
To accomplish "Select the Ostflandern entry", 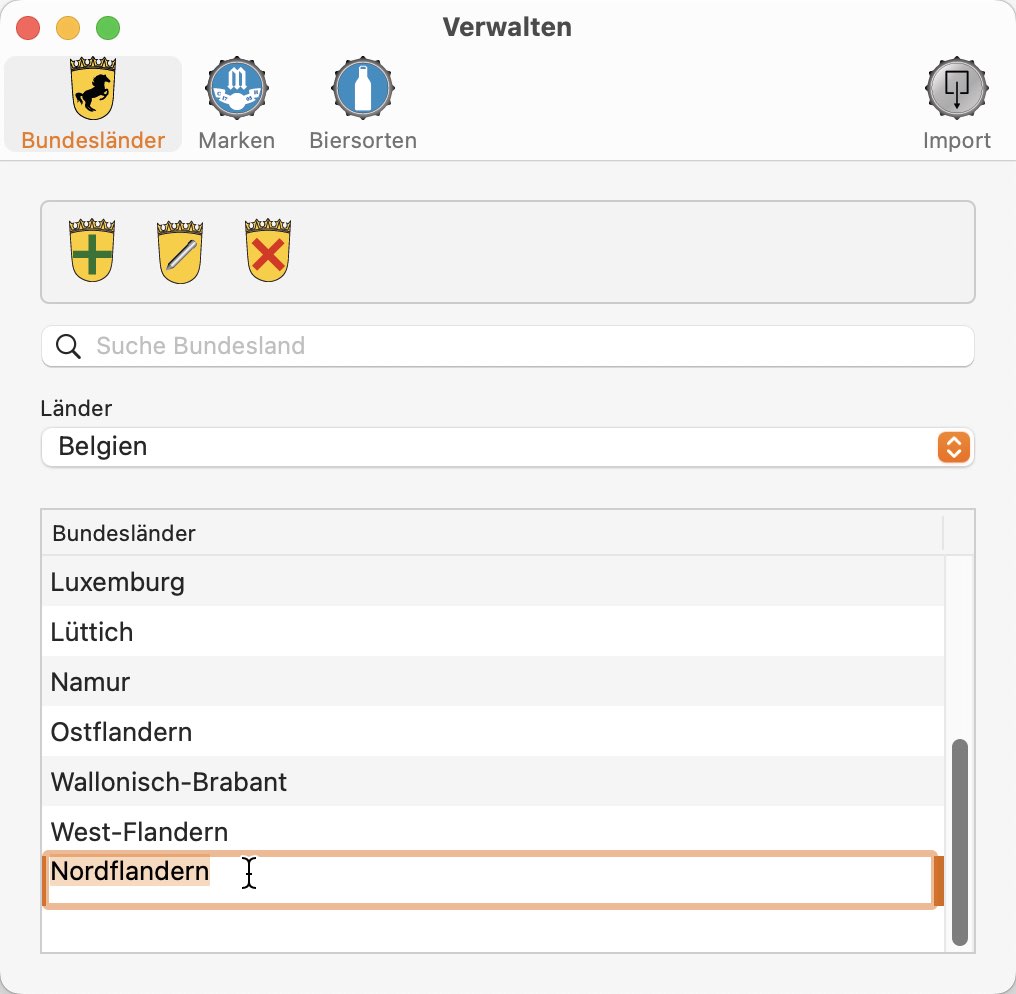I will pyautogui.click(x=492, y=731).
